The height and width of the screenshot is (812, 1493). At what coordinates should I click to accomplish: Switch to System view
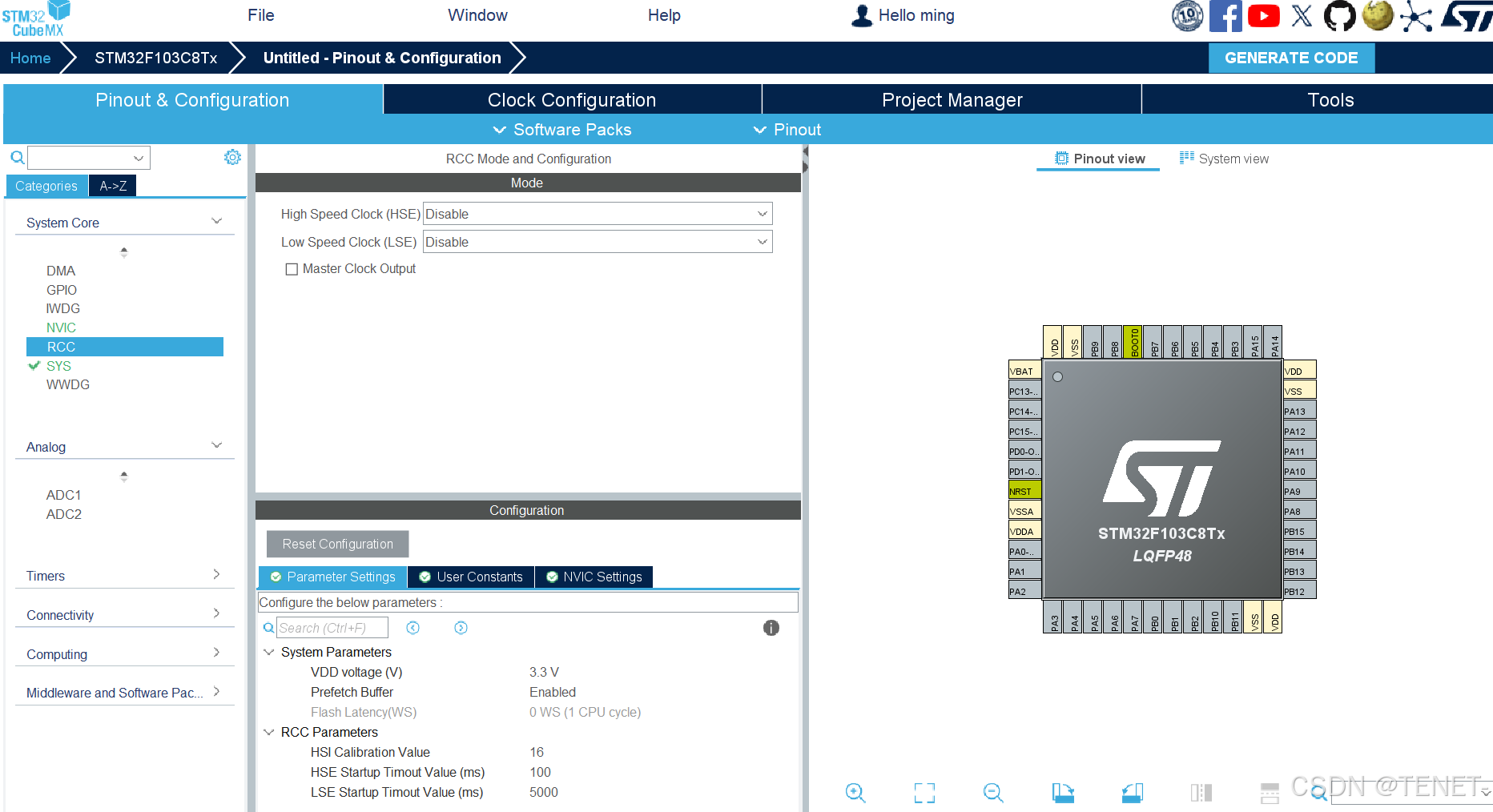[x=1224, y=159]
